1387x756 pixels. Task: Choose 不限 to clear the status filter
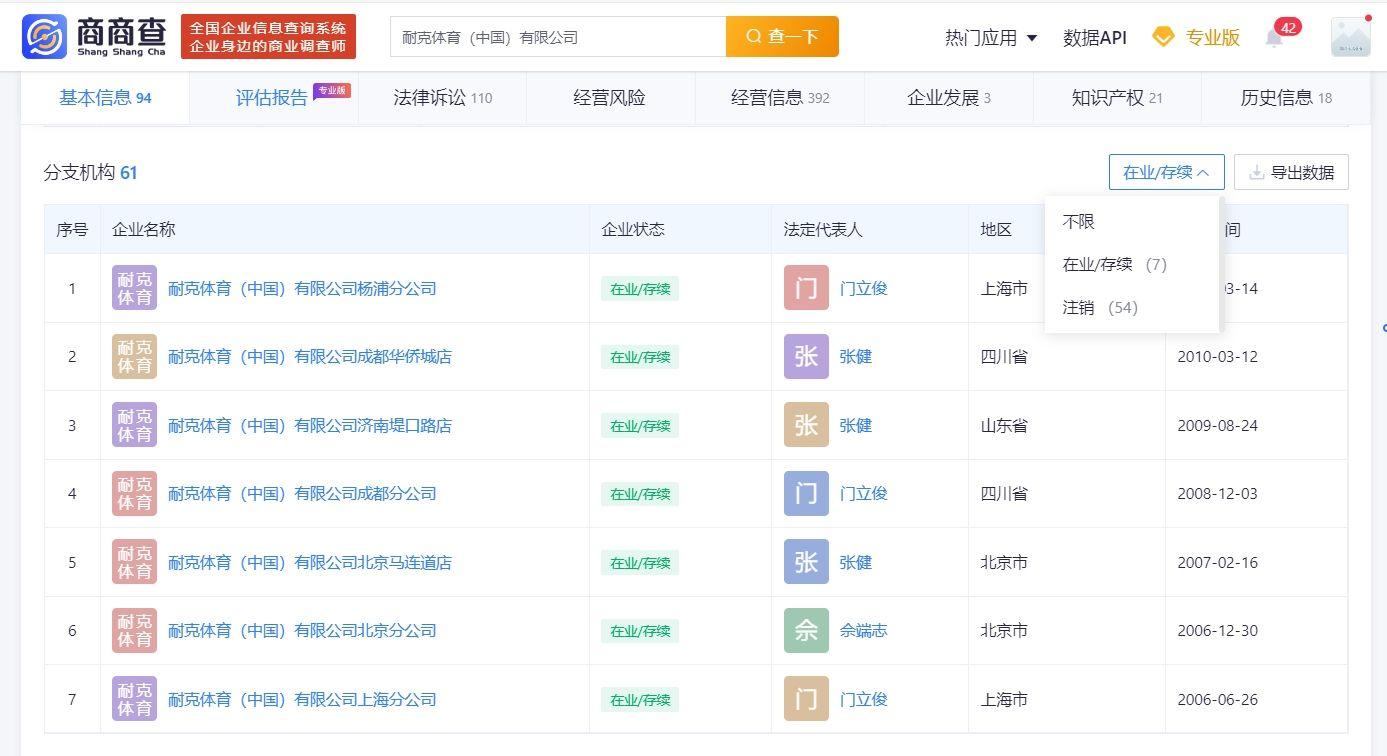[1077, 221]
